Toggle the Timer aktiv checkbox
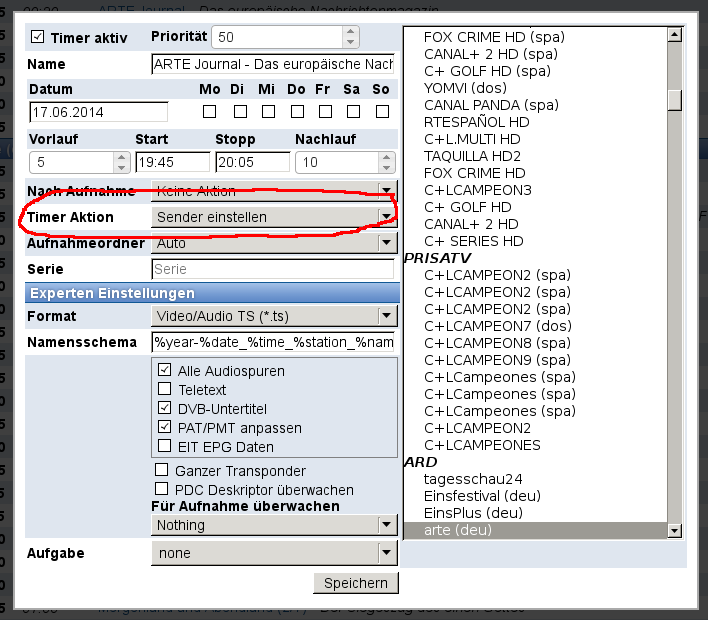The image size is (708, 620). pos(38,37)
